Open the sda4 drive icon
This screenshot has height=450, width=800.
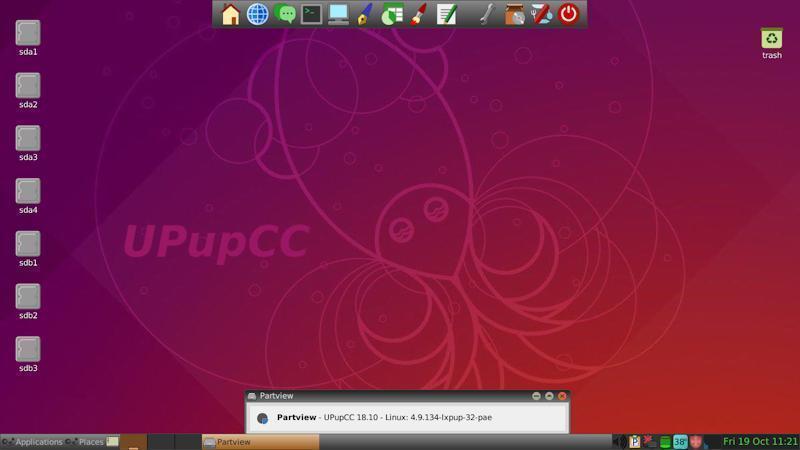pos(28,191)
